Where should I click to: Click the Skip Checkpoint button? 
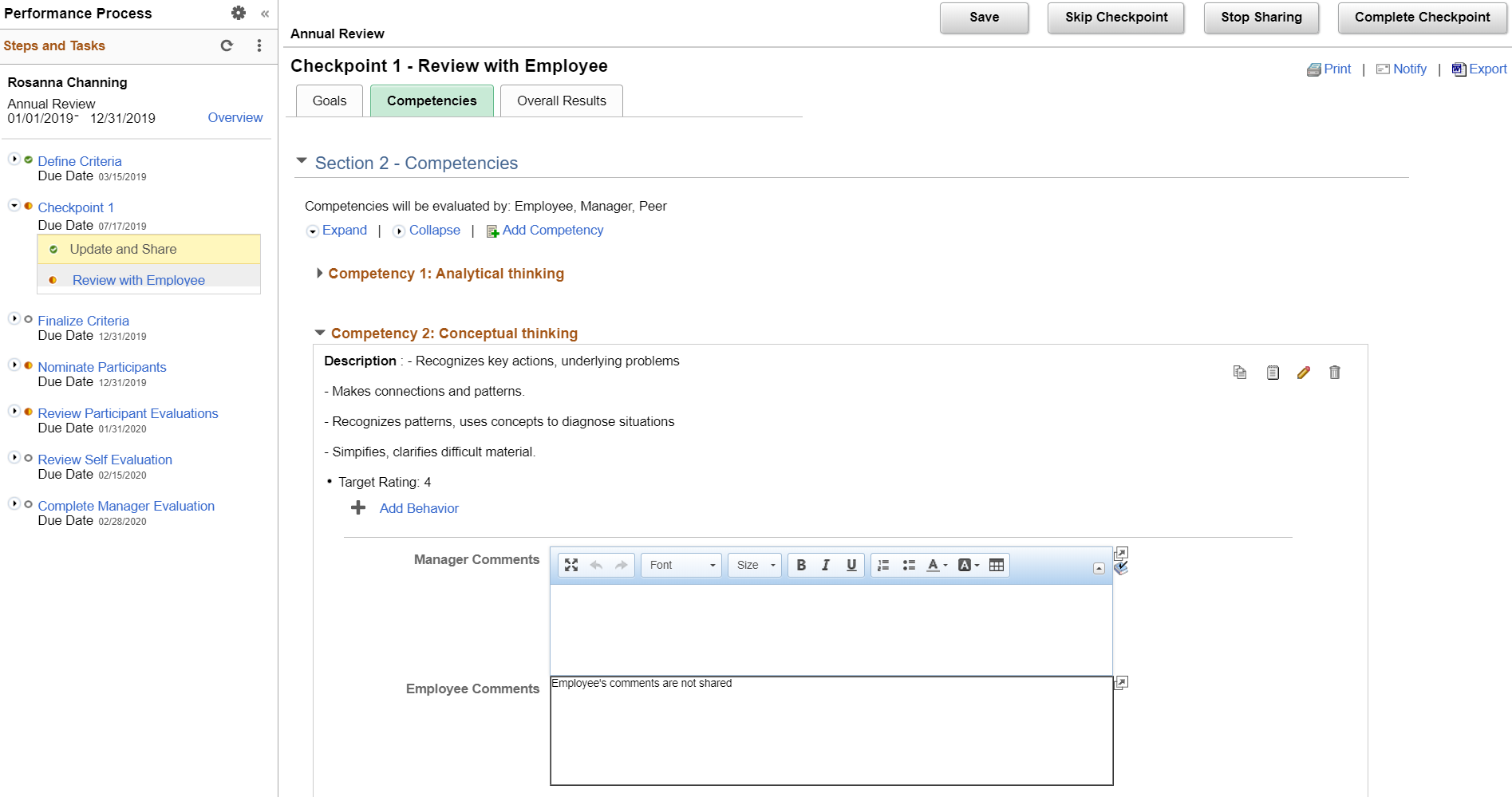point(1116,18)
